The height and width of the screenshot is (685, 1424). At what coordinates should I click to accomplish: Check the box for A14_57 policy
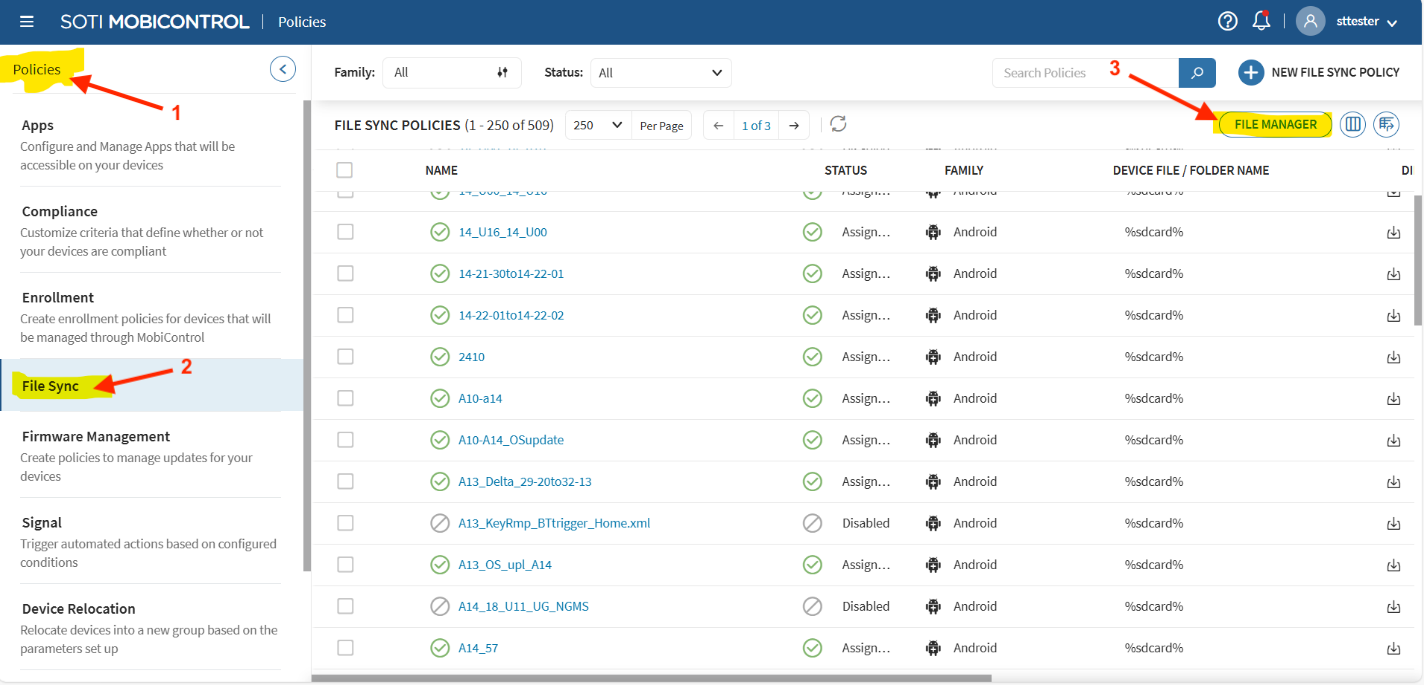345,648
